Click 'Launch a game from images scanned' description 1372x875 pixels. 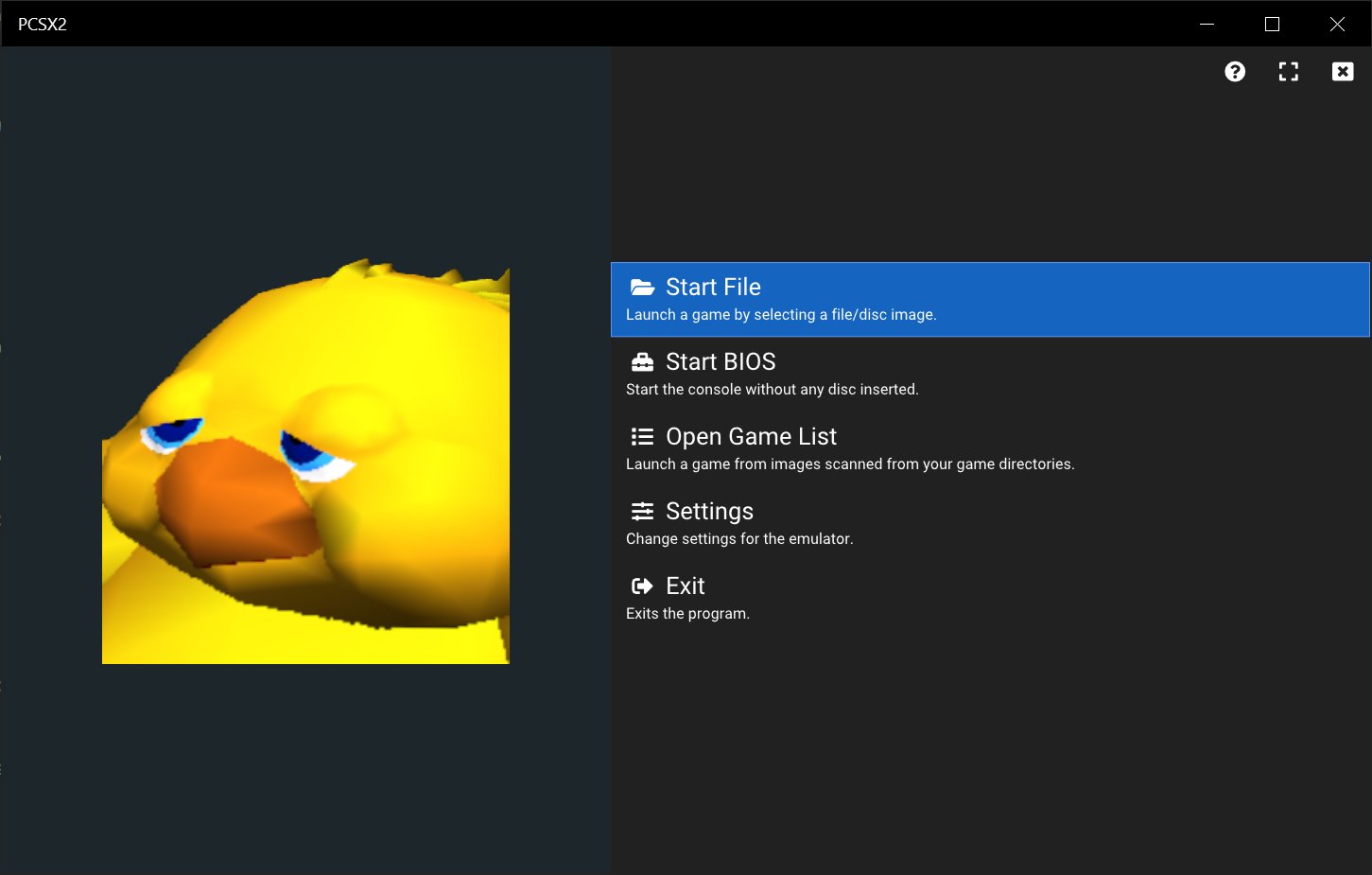point(850,464)
